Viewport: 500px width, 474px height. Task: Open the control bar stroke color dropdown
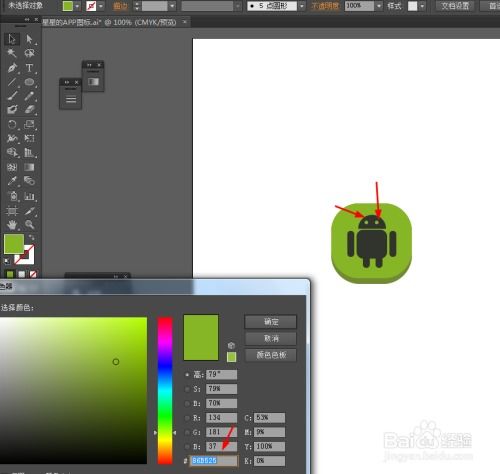[101, 6]
